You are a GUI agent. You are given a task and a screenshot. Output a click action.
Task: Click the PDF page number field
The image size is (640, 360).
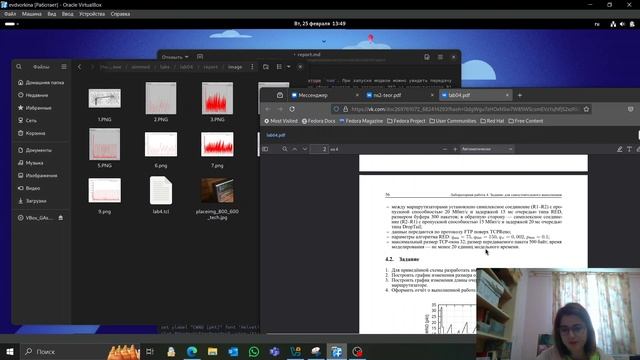coord(319,149)
